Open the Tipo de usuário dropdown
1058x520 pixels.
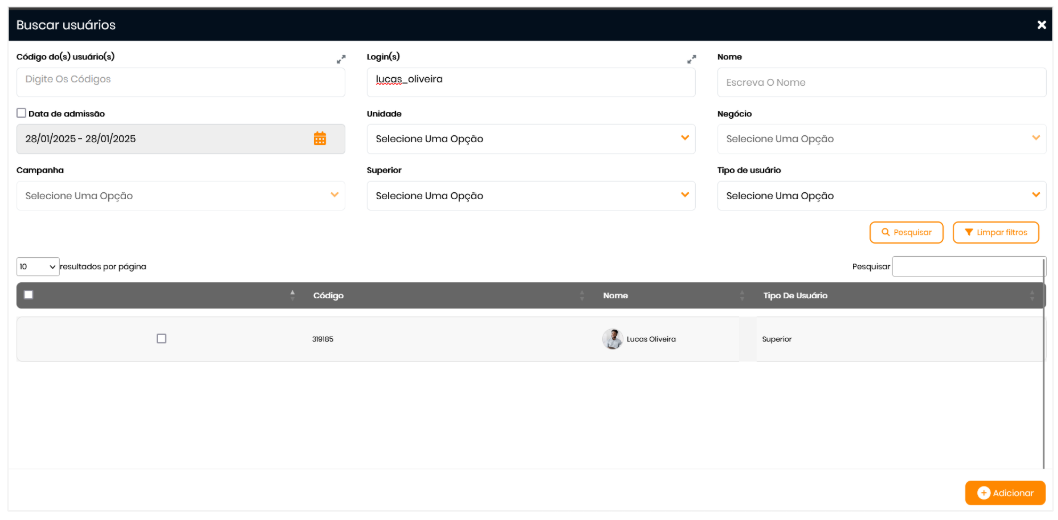pos(881,196)
